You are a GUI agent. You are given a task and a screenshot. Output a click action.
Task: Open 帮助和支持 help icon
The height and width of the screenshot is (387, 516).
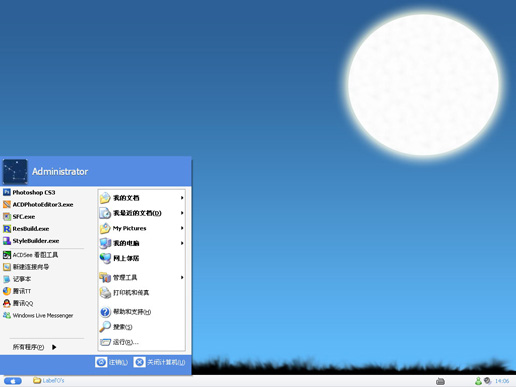point(105,312)
